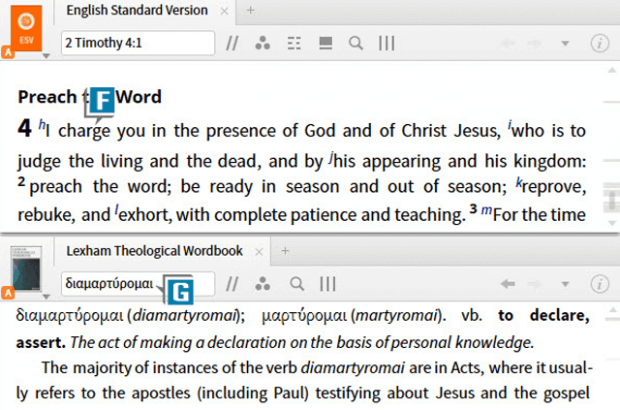This screenshot has width=620, height=410.
Task: Open ESV panel menu dropdown arrow
Action: (x=46, y=56)
